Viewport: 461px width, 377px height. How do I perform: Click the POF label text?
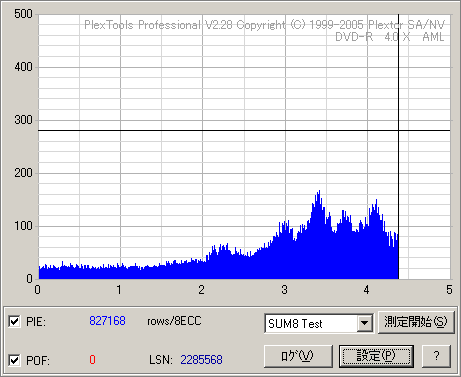[38, 361]
